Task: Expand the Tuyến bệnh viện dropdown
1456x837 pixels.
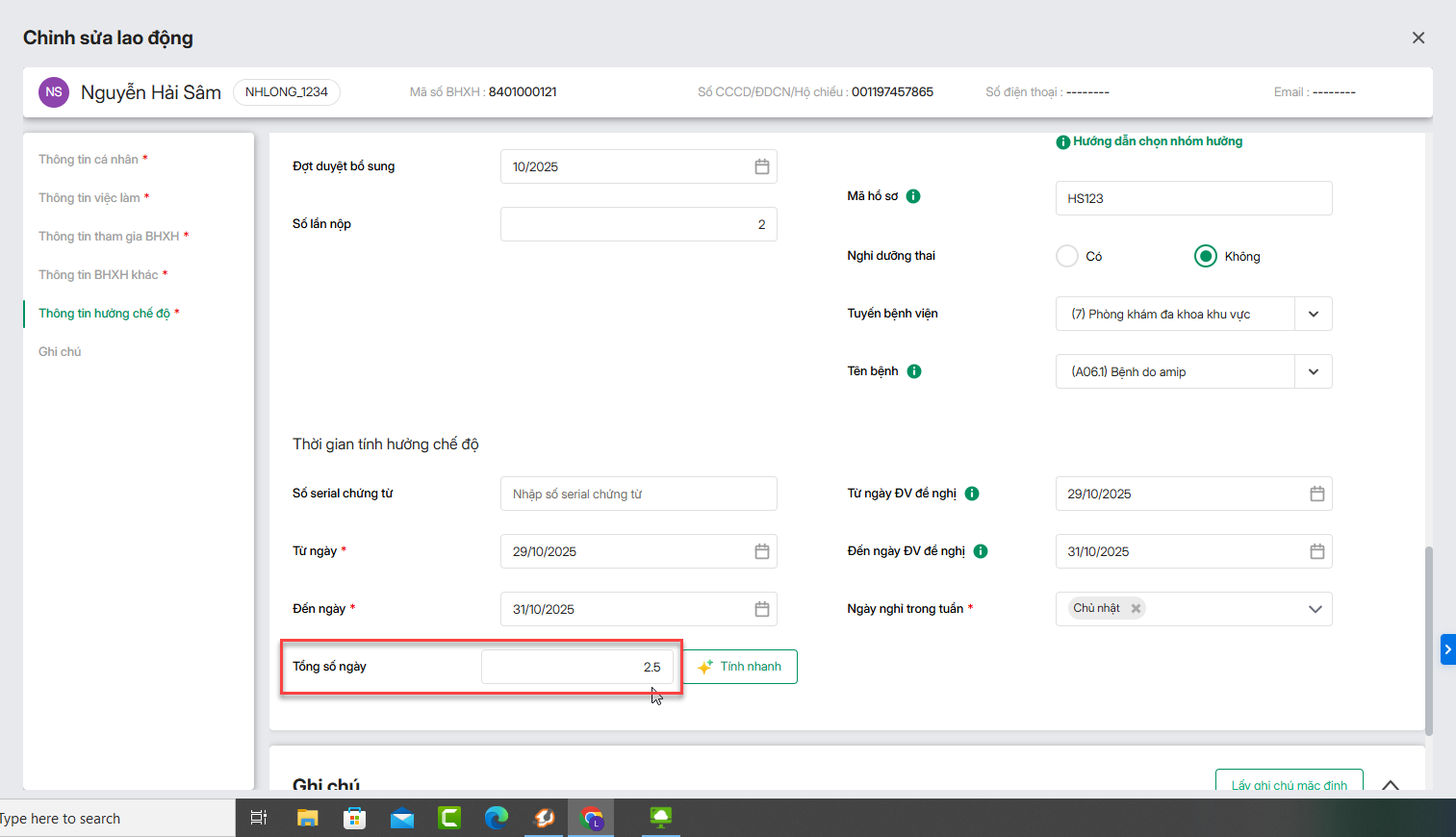Action: coord(1313,314)
